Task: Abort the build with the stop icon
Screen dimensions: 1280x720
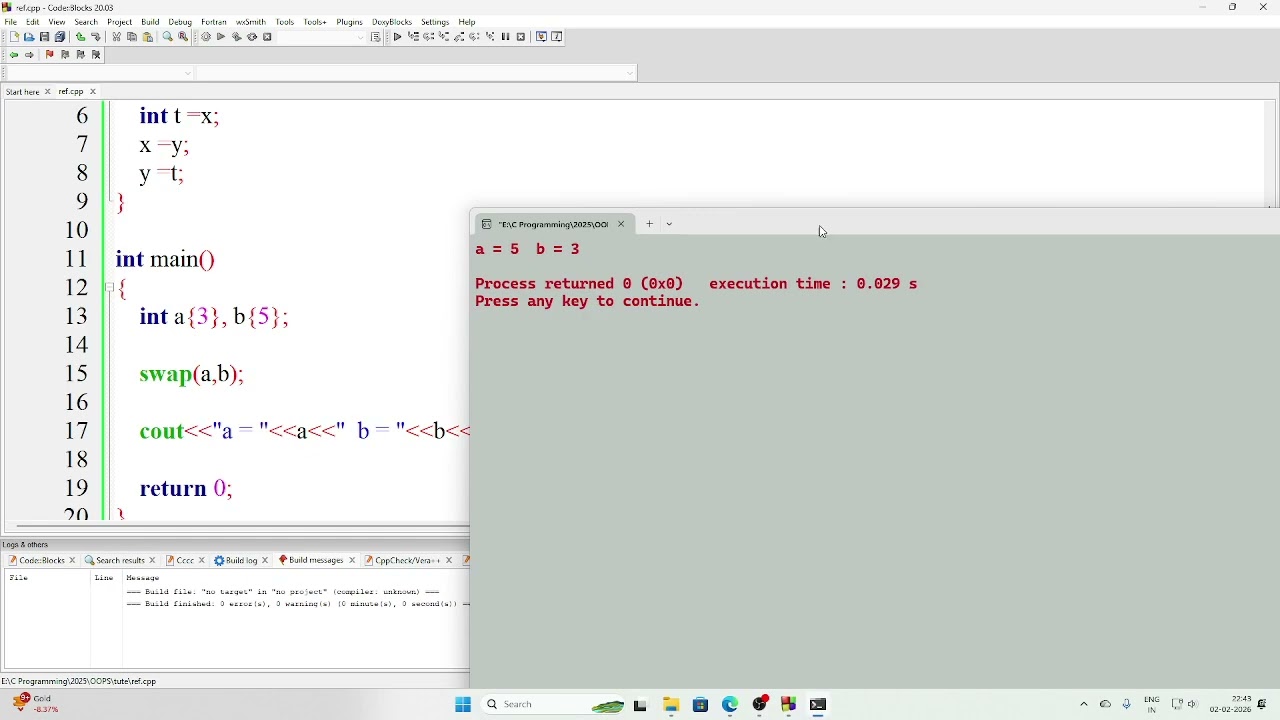Action: [x=268, y=37]
